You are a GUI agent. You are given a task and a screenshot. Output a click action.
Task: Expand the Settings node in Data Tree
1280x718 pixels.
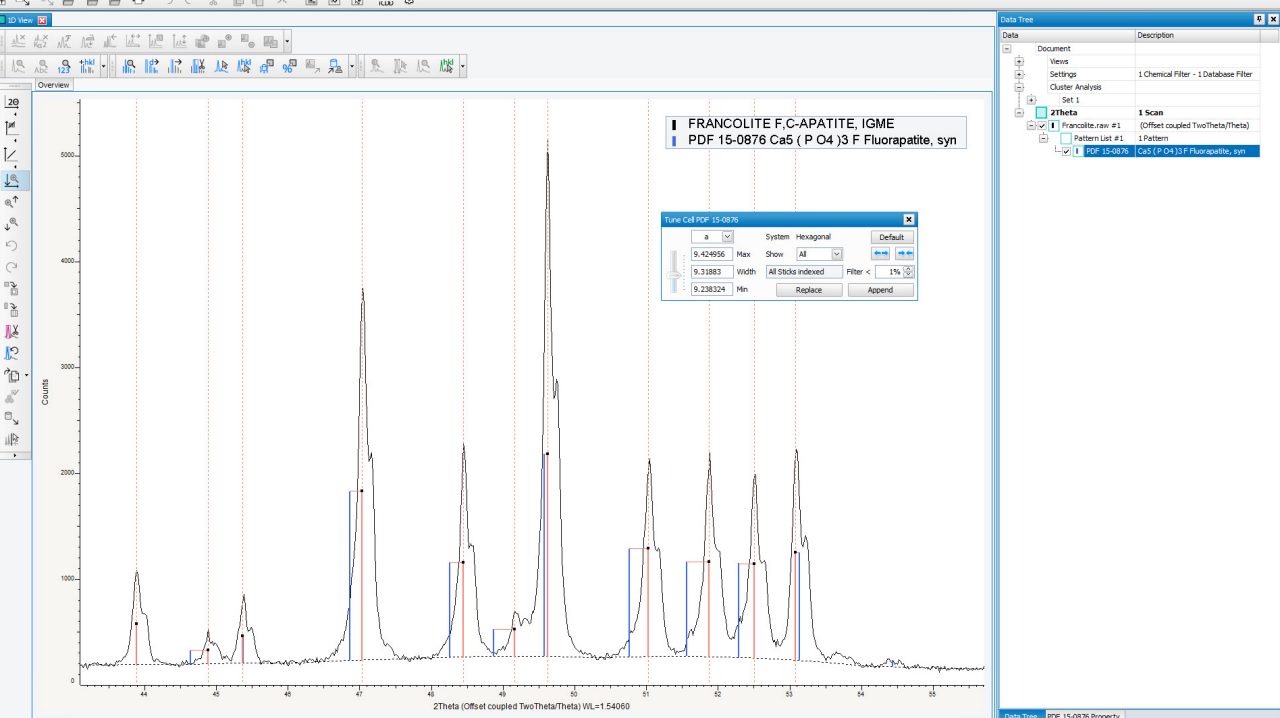tap(1019, 74)
